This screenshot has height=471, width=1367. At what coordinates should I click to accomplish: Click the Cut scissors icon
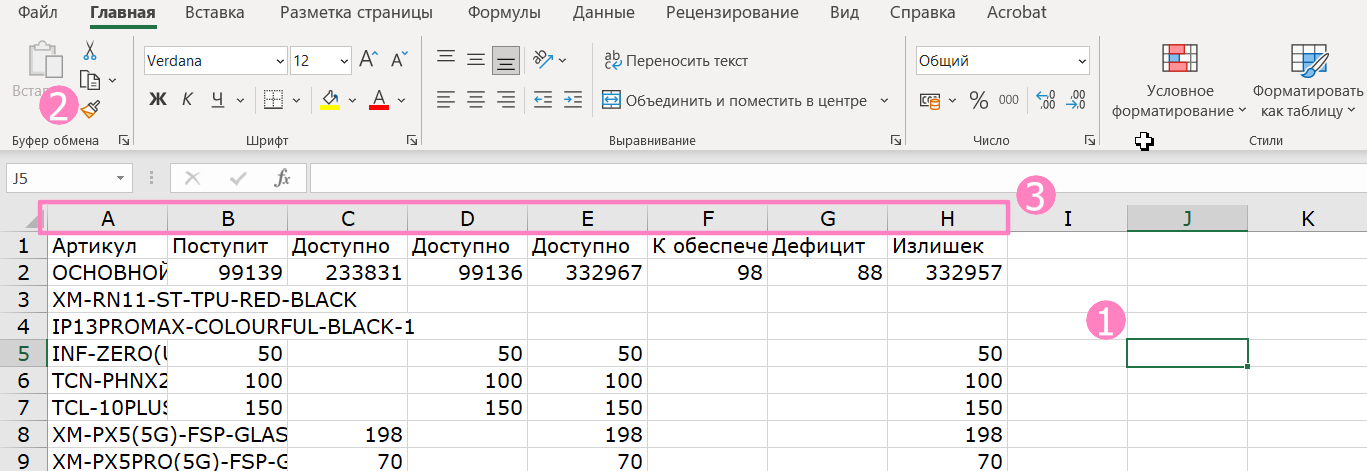coord(90,50)
